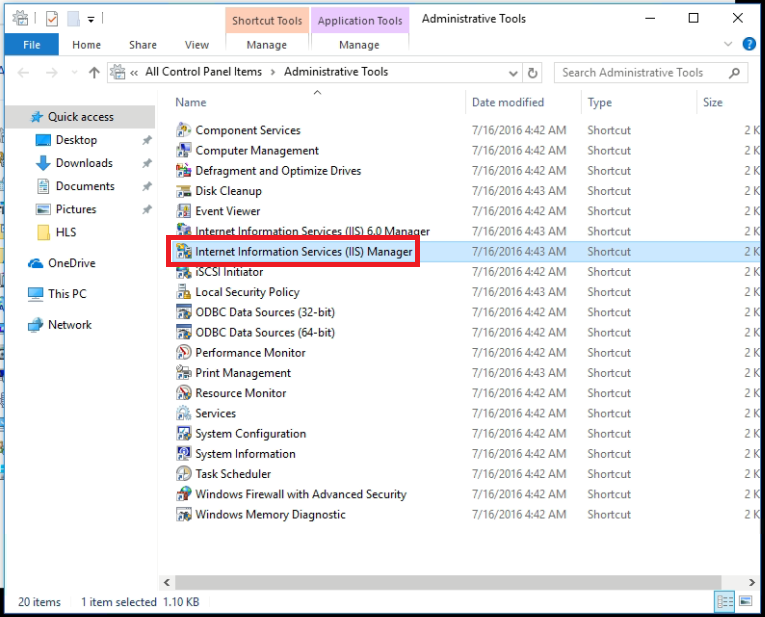Open the Share ribbon tab
This screenshot has height=617, width=765.
pyautogui.click(x=142, y=45)
